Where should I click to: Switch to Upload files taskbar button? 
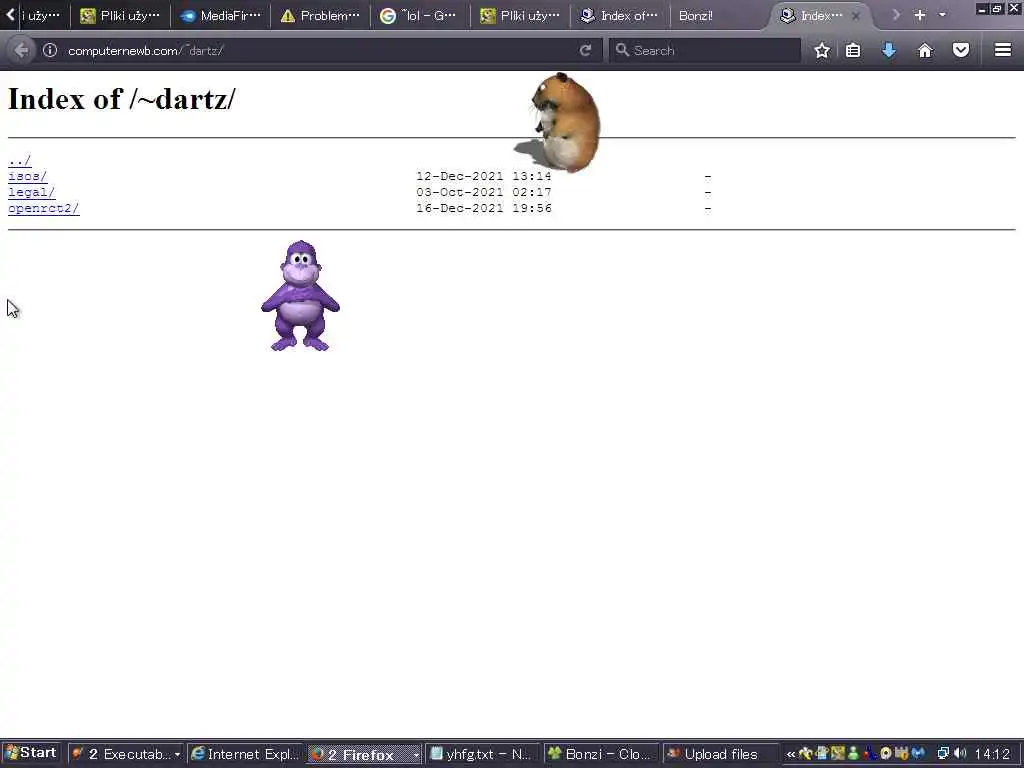point(721,754)
